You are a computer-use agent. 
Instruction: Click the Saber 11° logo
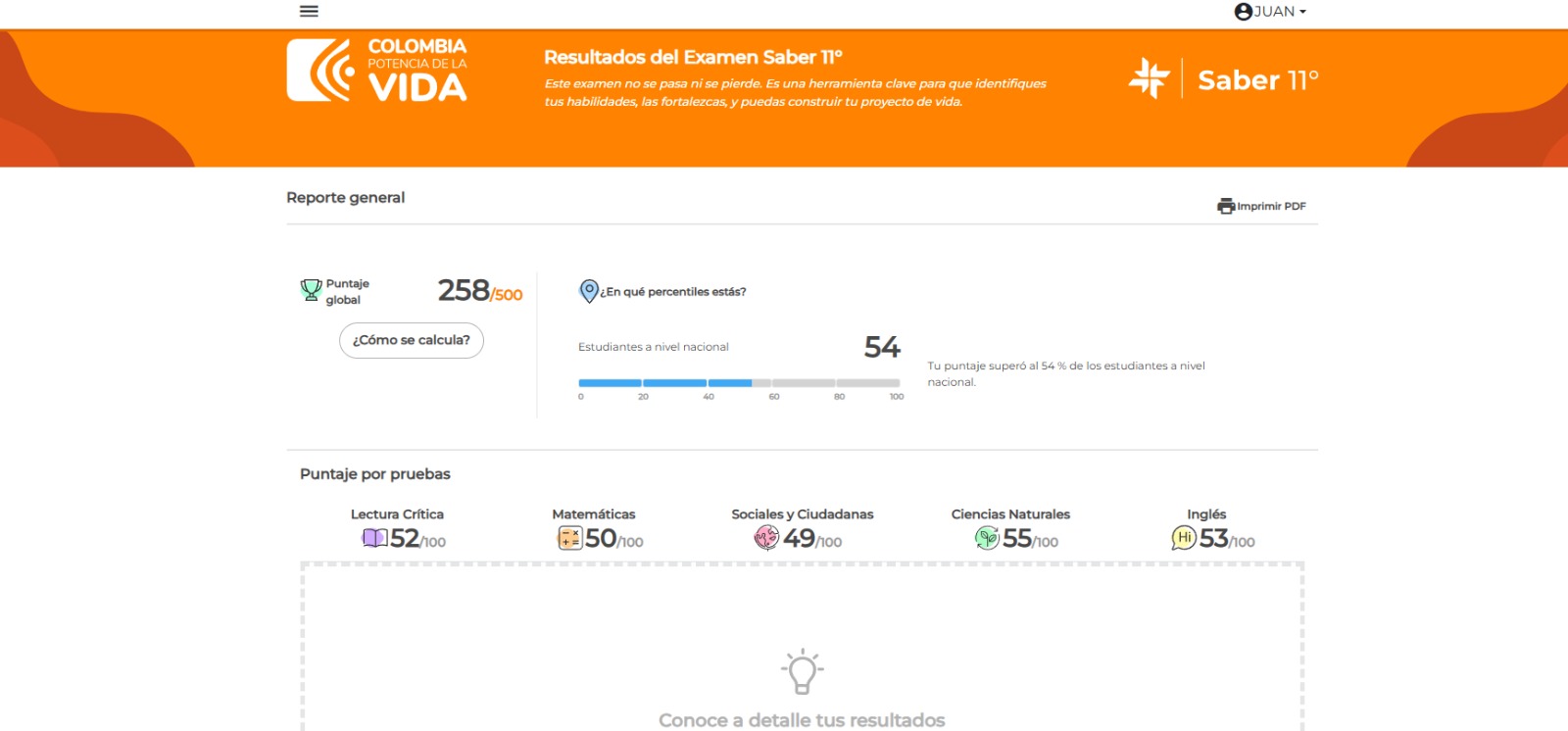(1224, 78)
